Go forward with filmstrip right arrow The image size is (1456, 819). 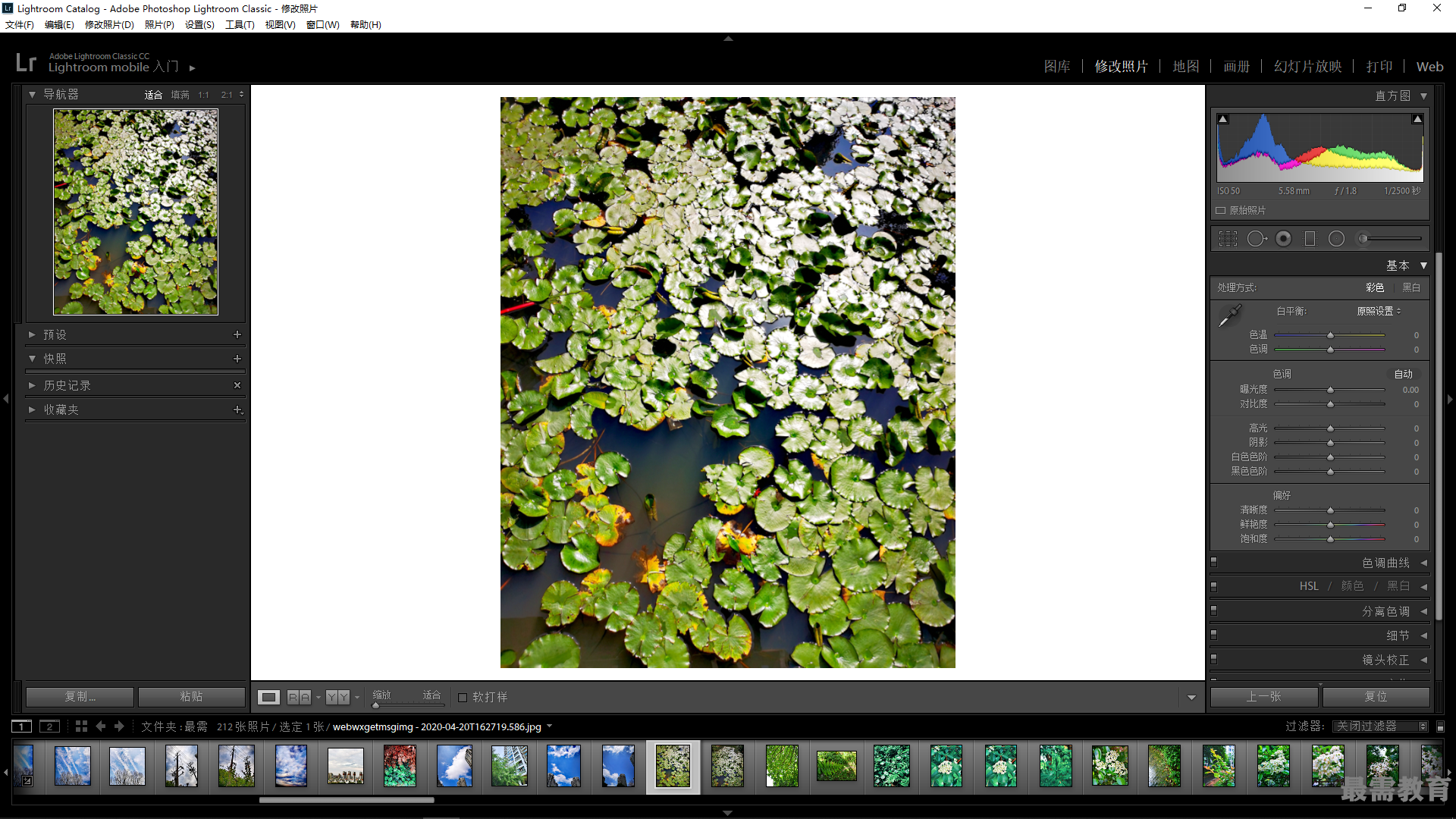(x=119, y=726)
